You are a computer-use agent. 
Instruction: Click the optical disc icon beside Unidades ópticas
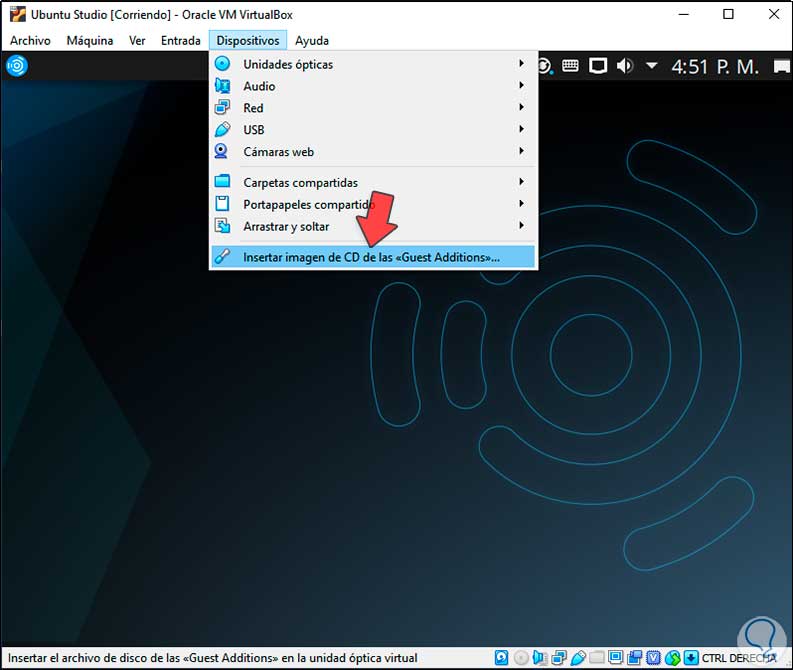[x=223, y=64]
